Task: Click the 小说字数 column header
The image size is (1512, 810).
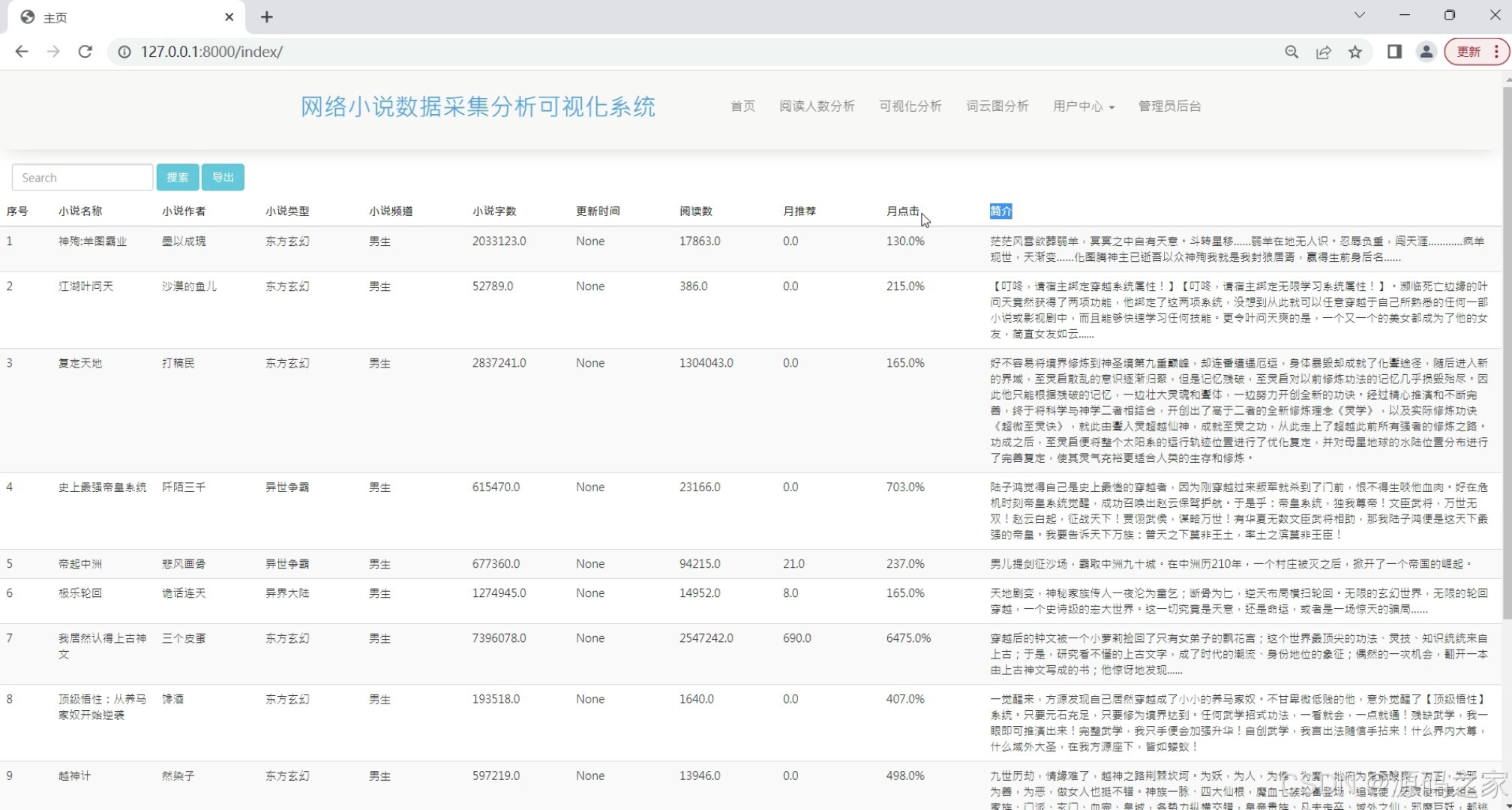Action: 494,211
